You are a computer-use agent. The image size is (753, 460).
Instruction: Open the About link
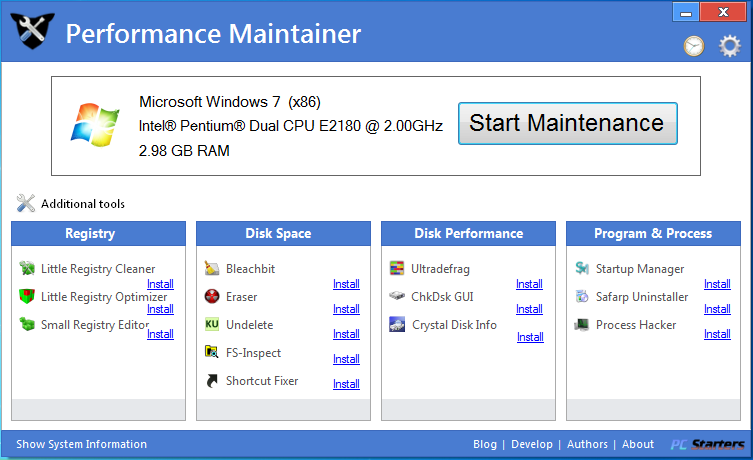[638, 444]
